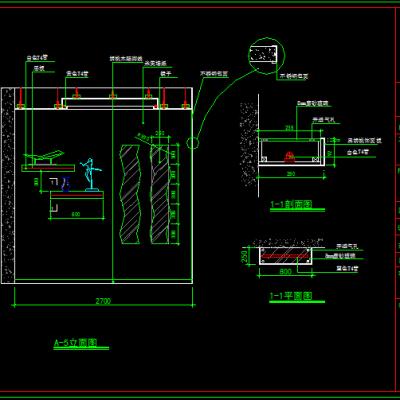Screen dimensions: 400x400
Task: Select the small callout circle on wall edge
Action: (x=192, y=143)
